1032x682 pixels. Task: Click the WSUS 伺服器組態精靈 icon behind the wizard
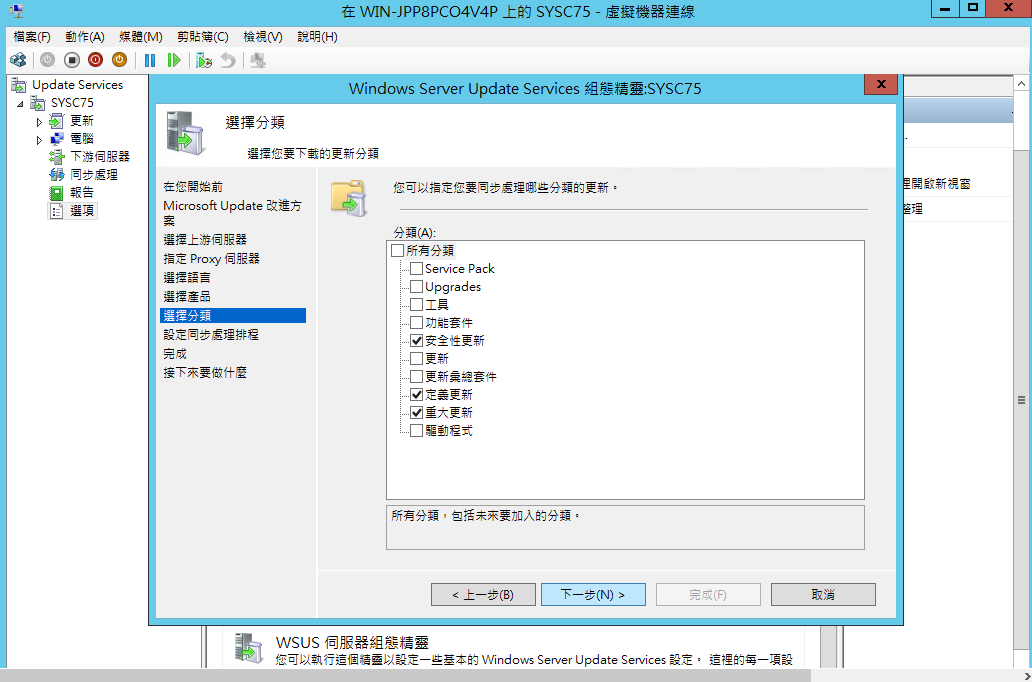pos(250,650)
